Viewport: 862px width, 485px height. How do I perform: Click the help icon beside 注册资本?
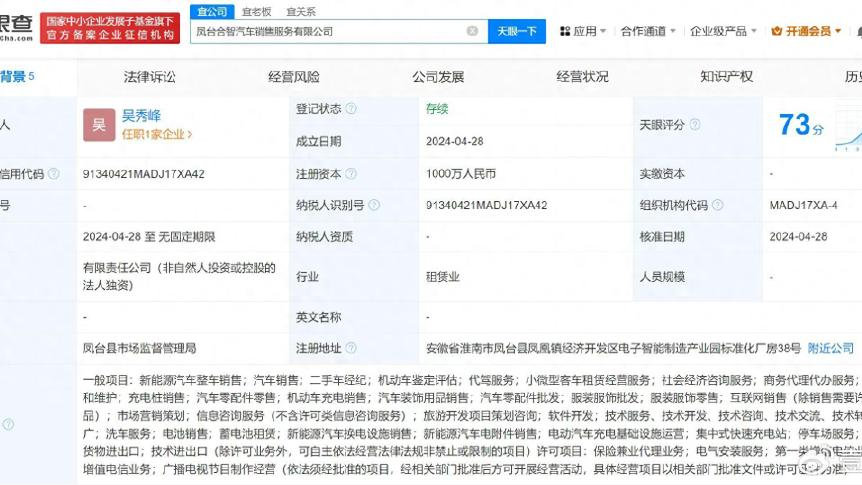click(x=351, y=174)
